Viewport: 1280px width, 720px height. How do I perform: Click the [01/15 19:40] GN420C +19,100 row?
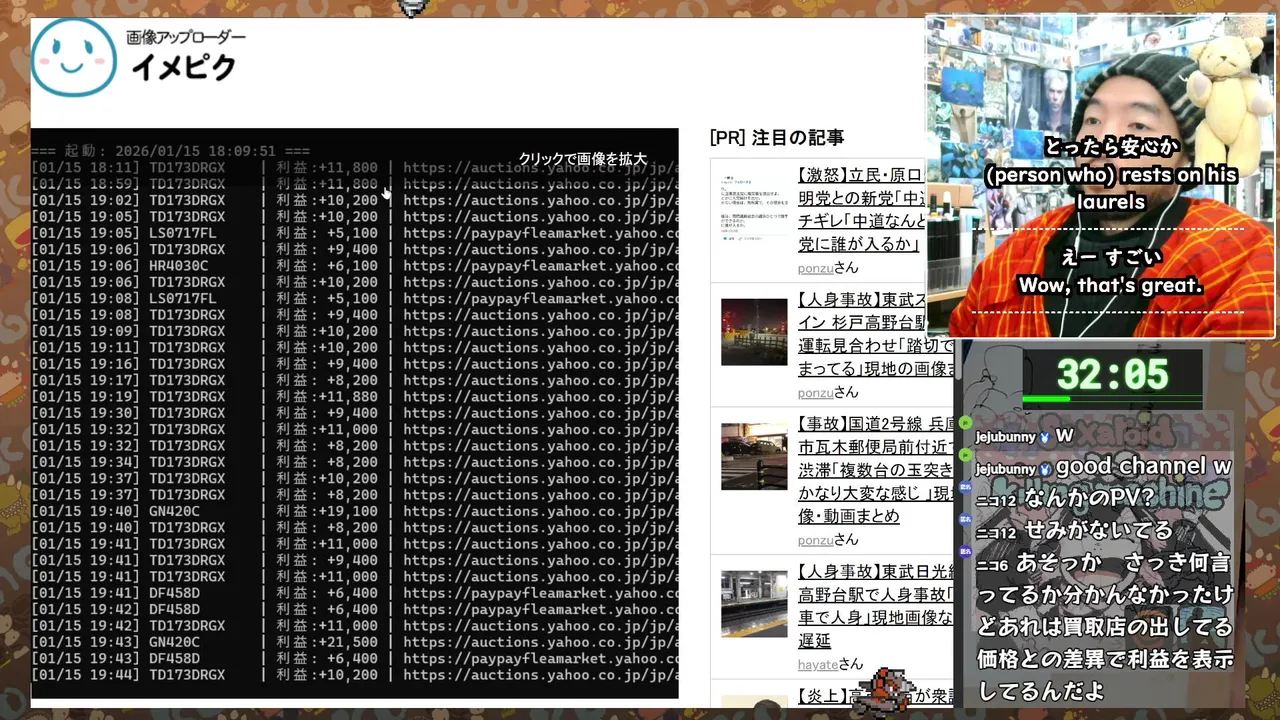pyautogui.click(x=354, y=511)
